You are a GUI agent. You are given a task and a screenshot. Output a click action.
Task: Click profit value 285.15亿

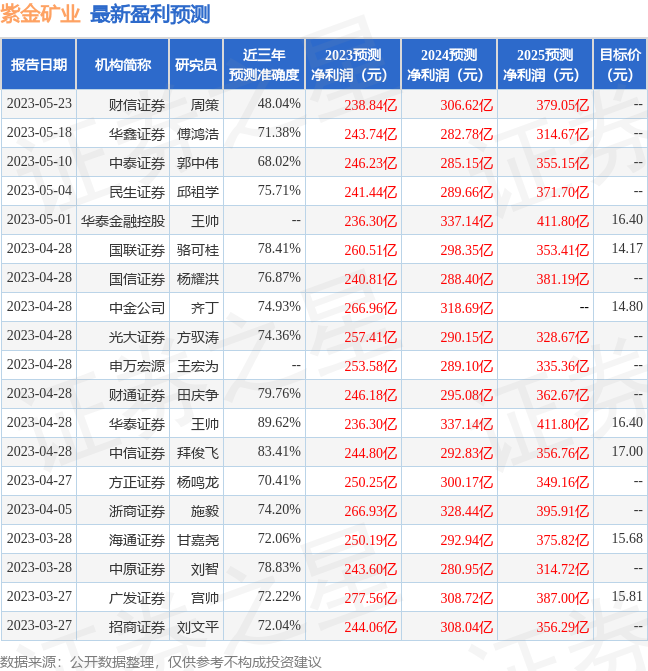tap(467, 163)
